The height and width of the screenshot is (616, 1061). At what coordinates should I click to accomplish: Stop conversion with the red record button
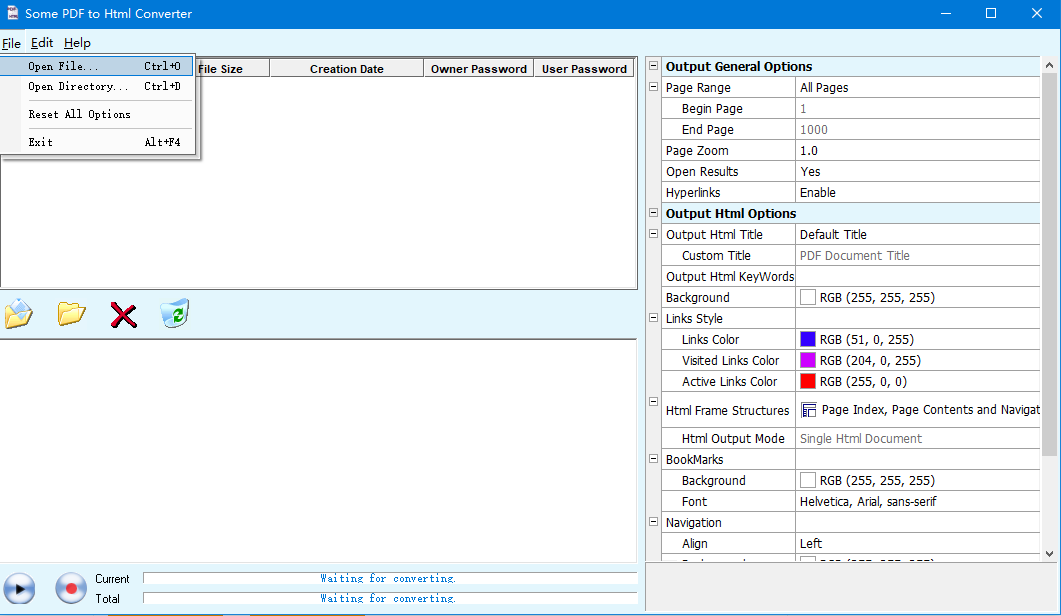tap(71, 589)
